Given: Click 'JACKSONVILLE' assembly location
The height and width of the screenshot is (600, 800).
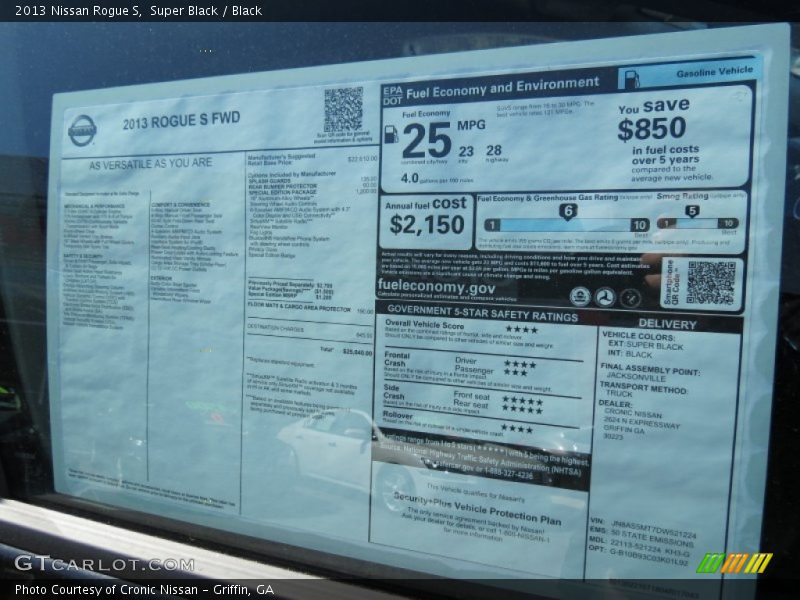Looking at the screenshot, I should click(x=636, y=377).
